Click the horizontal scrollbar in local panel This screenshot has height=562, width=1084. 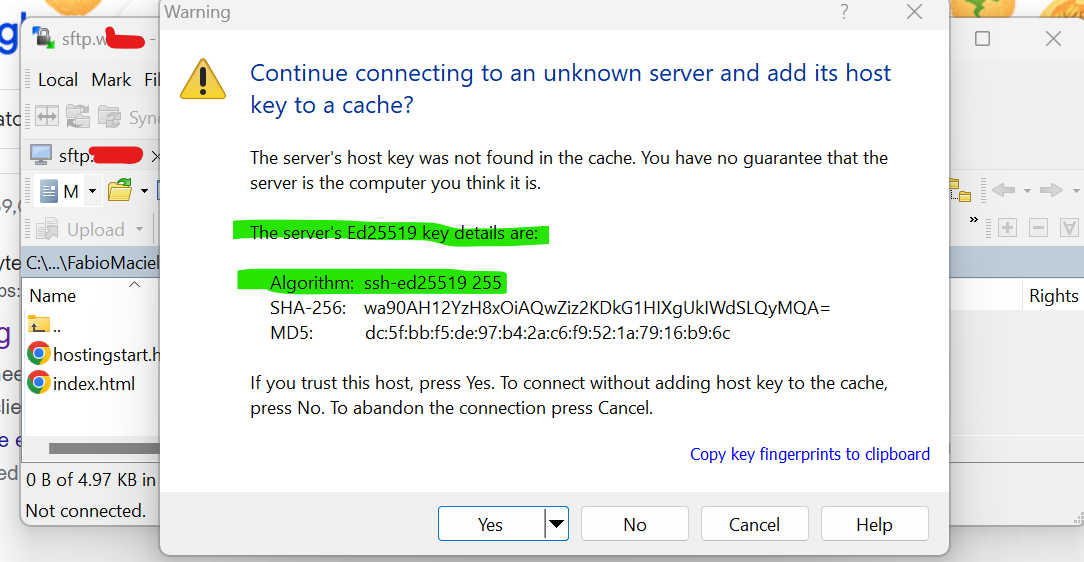(x=104, y=449)
